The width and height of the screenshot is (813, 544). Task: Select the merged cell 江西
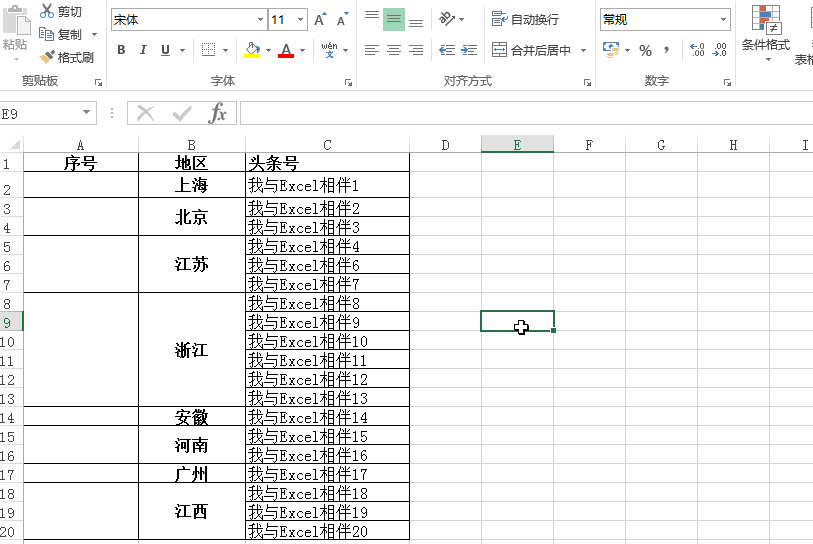click(191, 512)
